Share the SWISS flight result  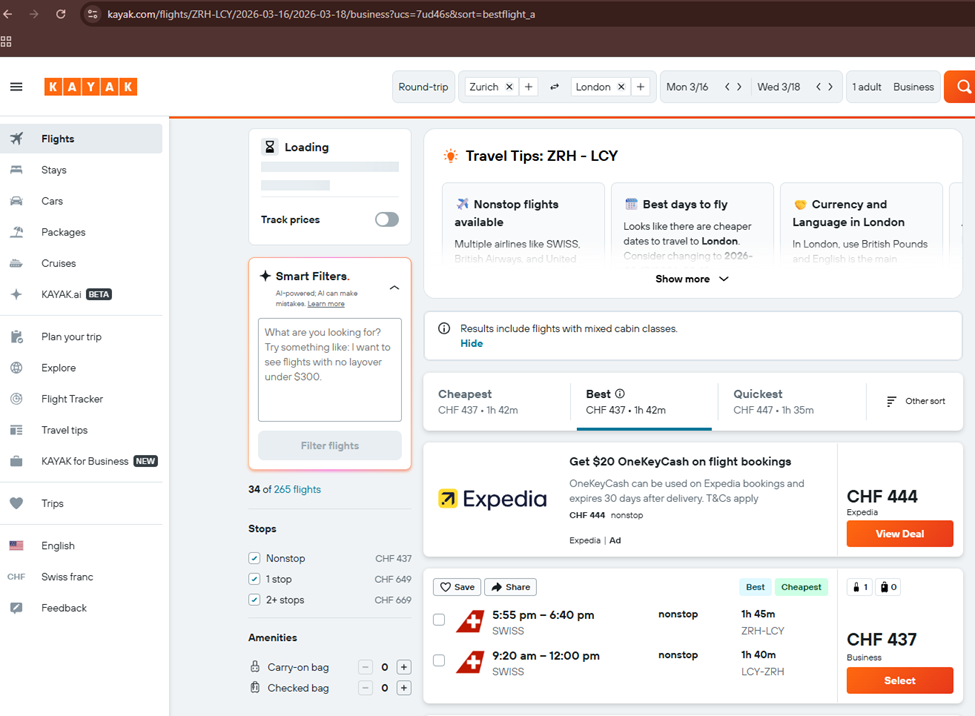(x=511, y=587)
